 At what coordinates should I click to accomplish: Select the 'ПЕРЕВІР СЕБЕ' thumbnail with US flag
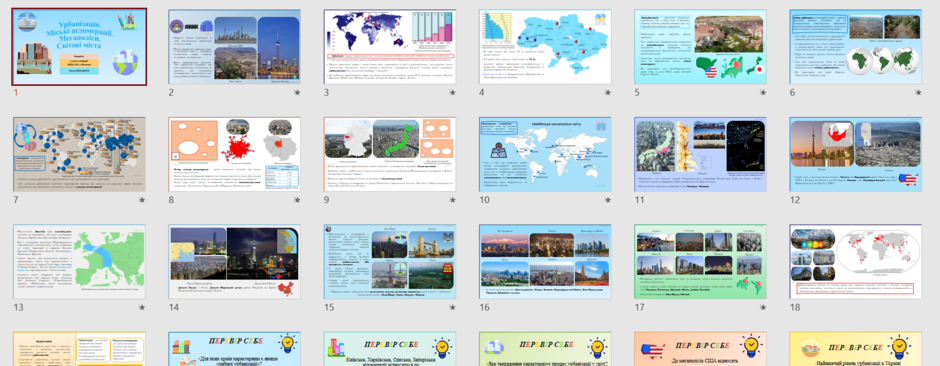coord(700,349)
